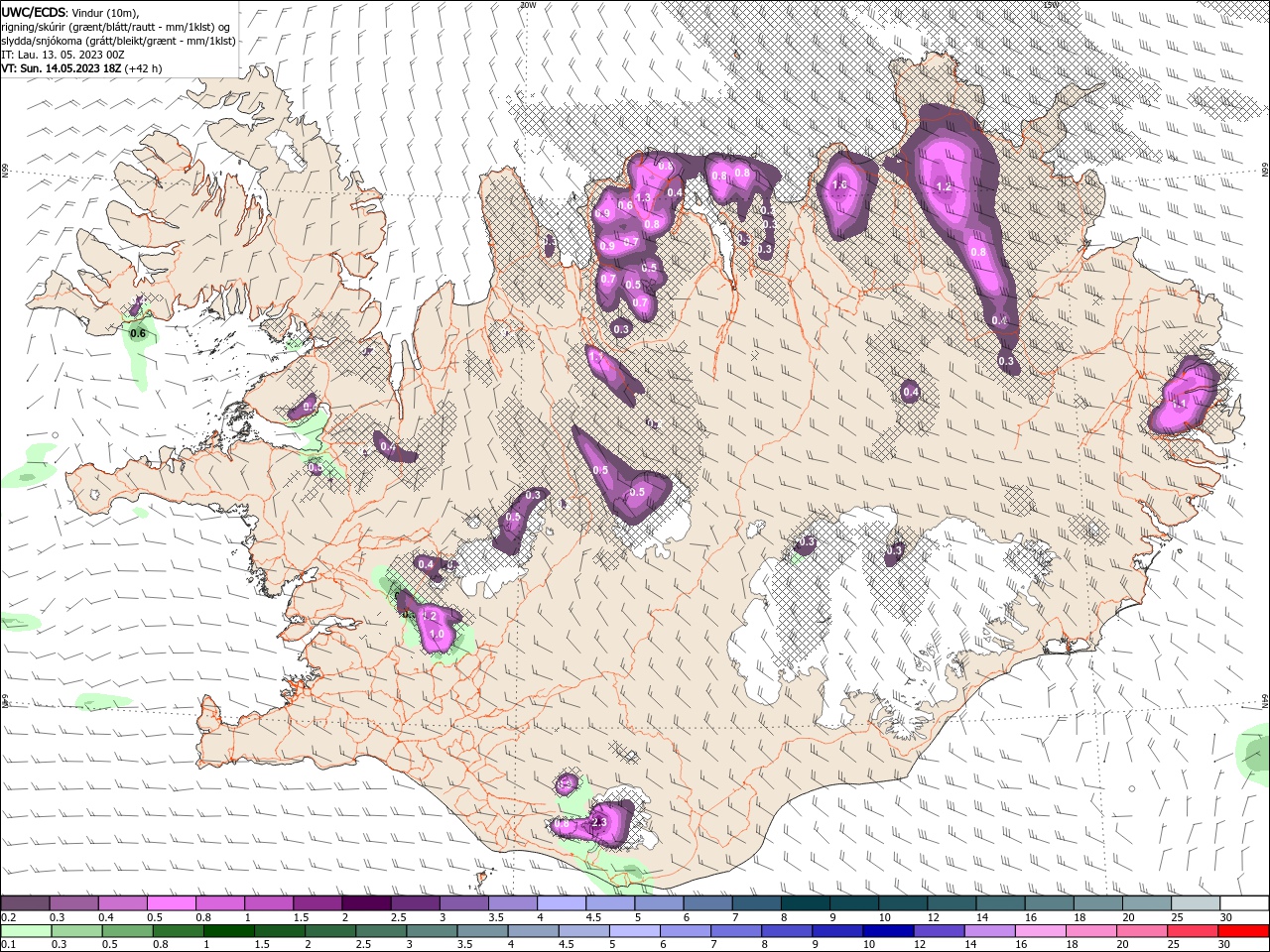
Task: Click the grey-blue 4 swatch, lower legend row
Action: 533,931
